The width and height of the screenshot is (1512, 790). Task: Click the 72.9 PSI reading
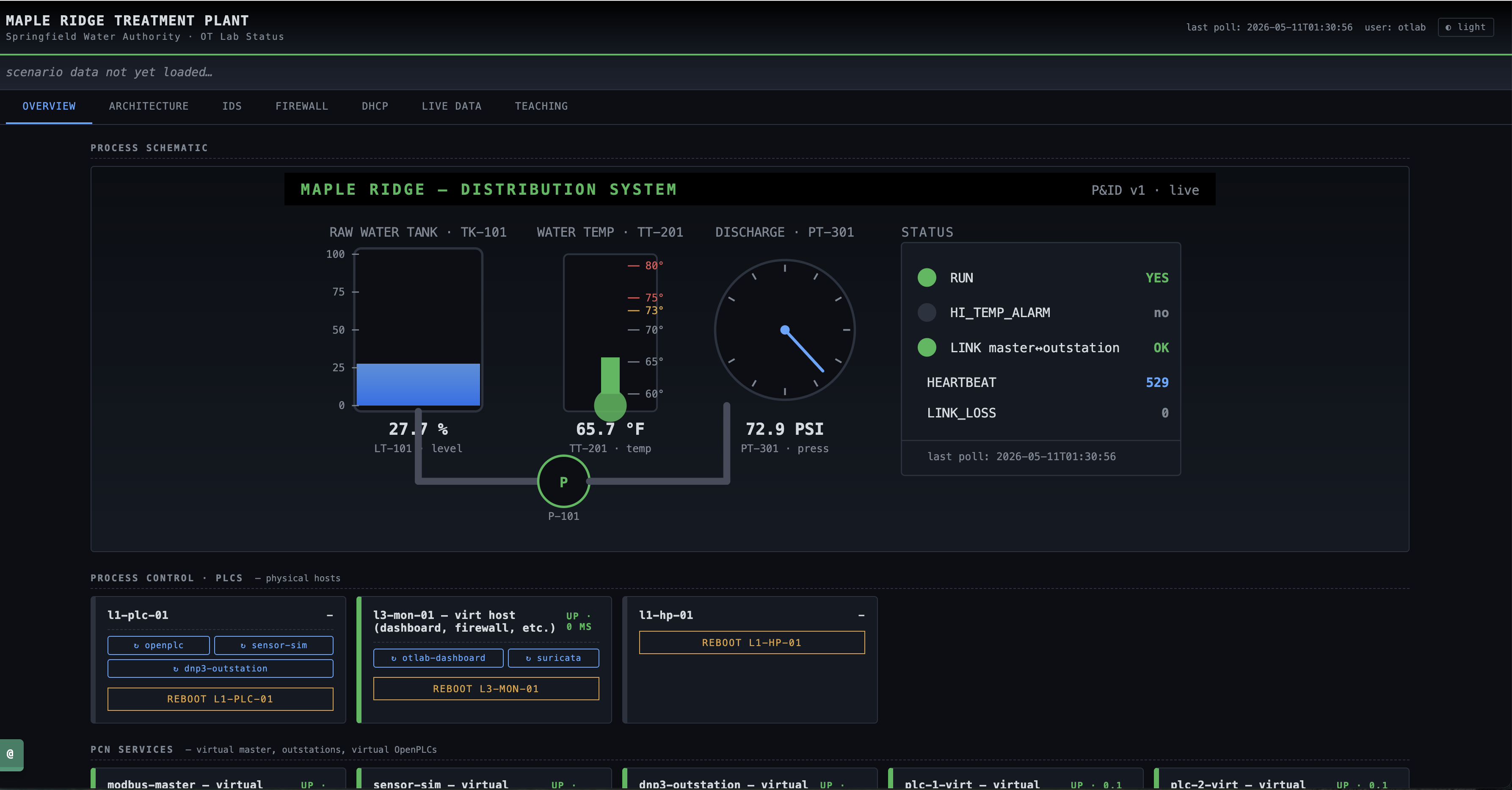(x=785, y=429)
